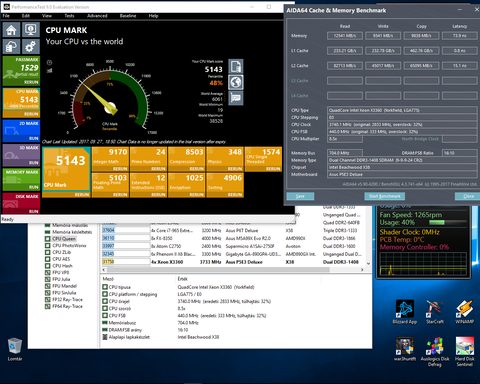Click right arrow of AIDA64 horizontal scrollbar
This screenshot has width=480, height=384.
[x=362, y=270]
